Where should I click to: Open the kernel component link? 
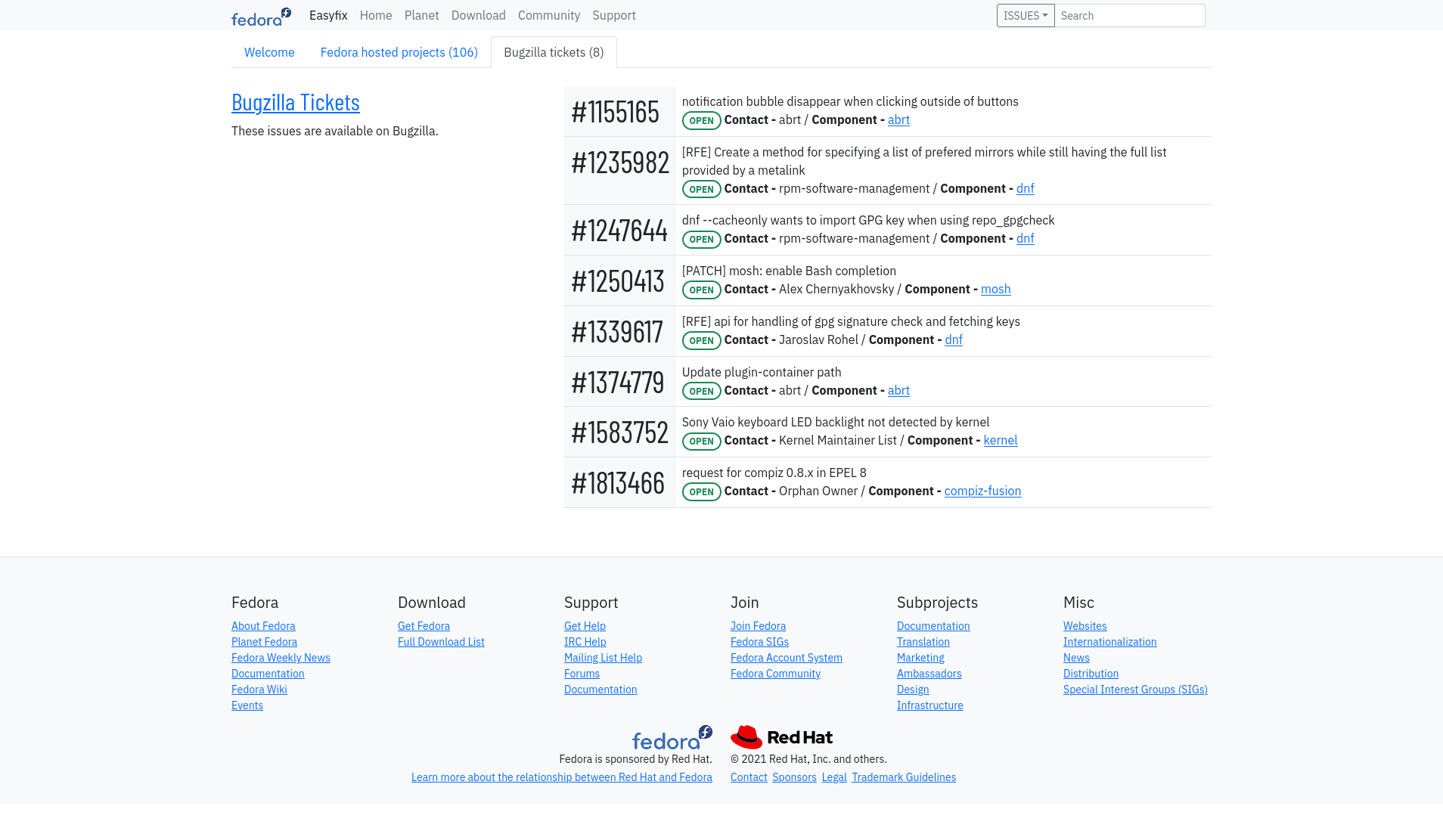pyautogui.click(x=1001, y=440)
